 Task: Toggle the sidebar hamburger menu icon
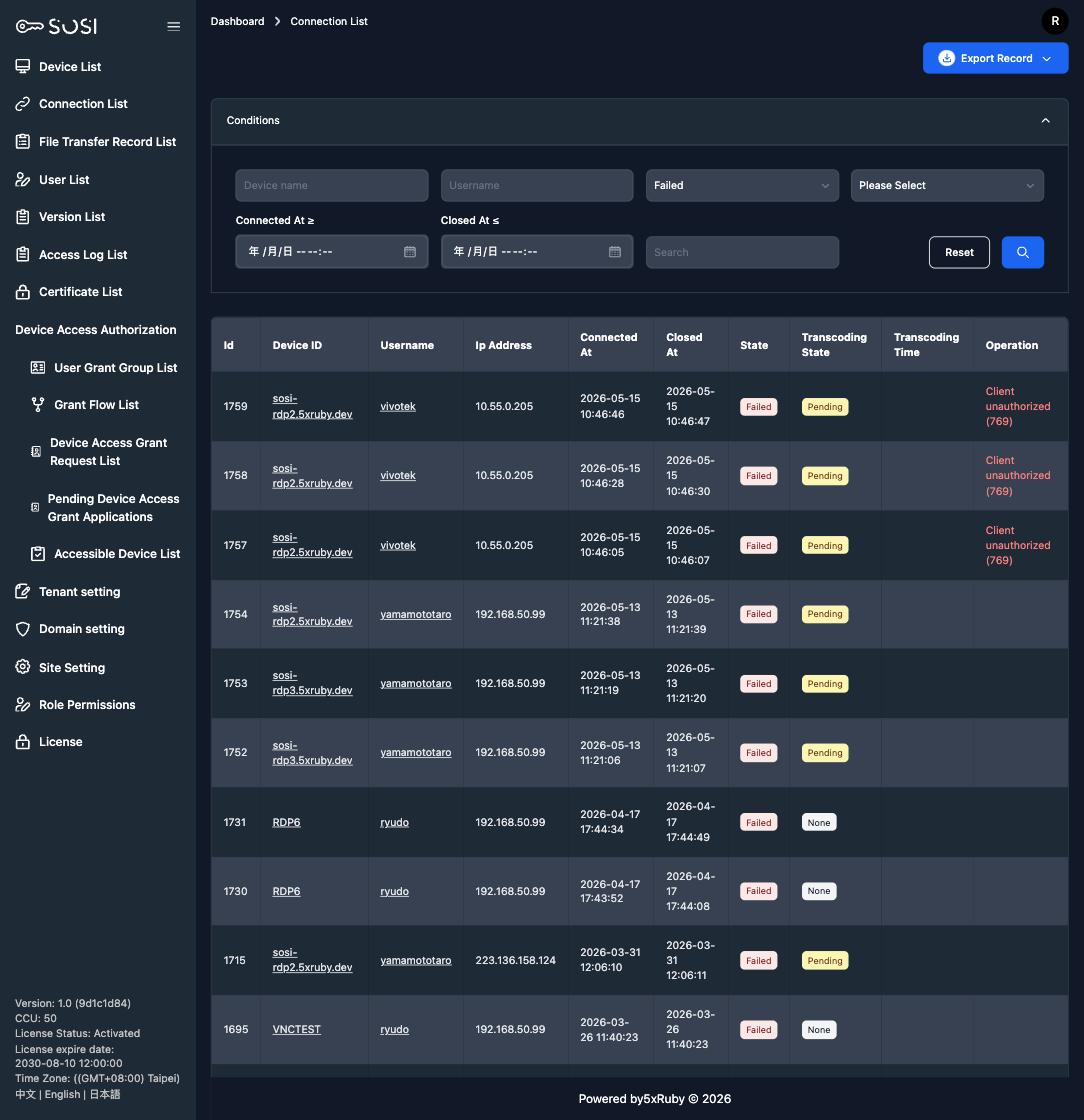click(x=174, y=26)
